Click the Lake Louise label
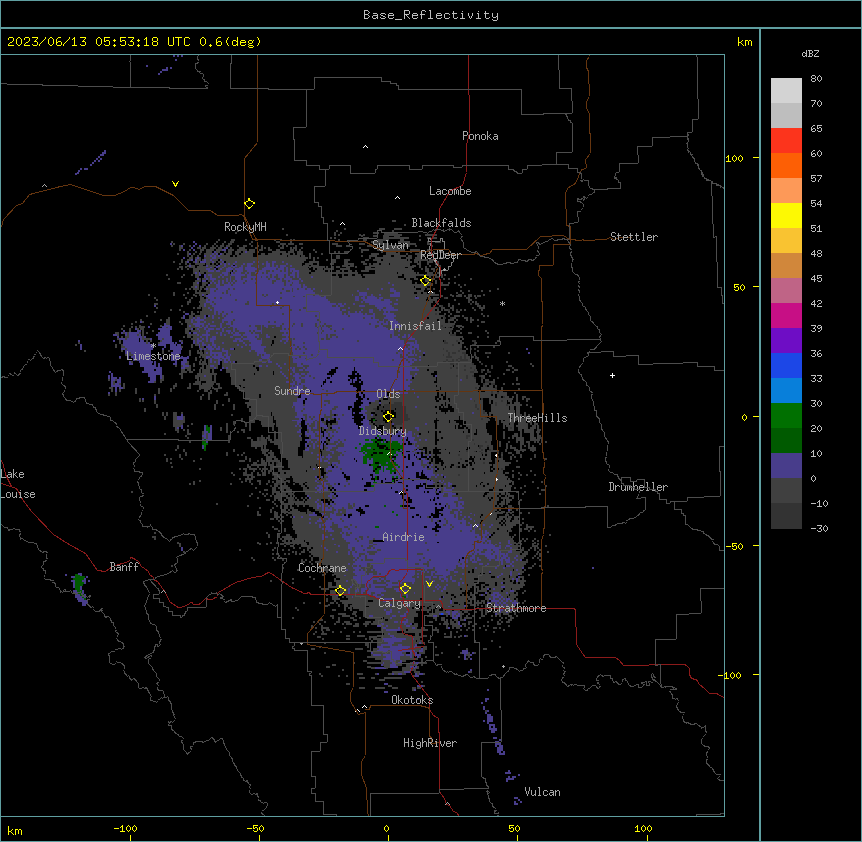 coord(17,484)
